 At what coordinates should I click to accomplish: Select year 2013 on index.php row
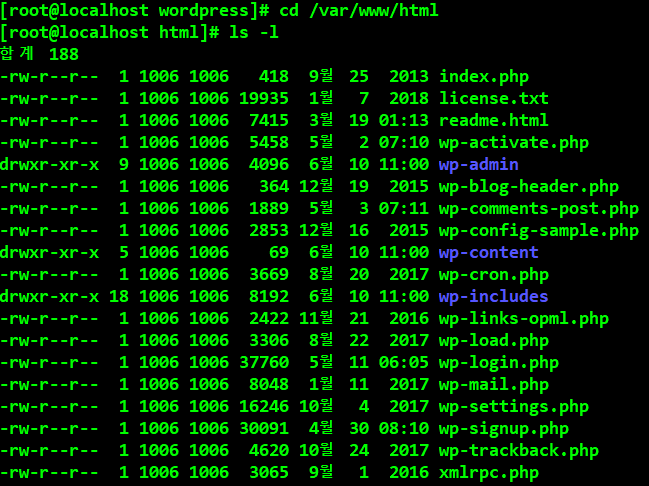tap(409, 77)
